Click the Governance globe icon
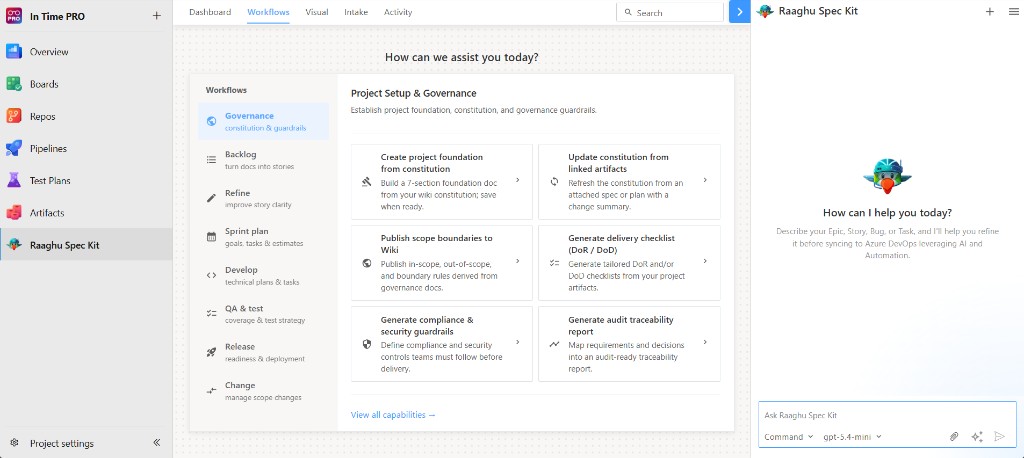 [211, 121]
